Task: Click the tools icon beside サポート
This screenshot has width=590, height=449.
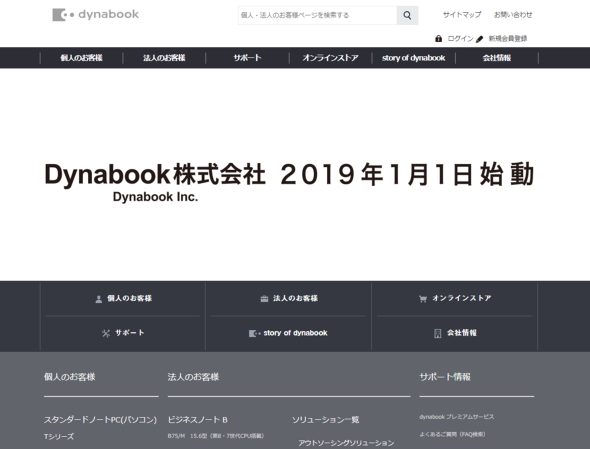Action: tap(106, 333)
